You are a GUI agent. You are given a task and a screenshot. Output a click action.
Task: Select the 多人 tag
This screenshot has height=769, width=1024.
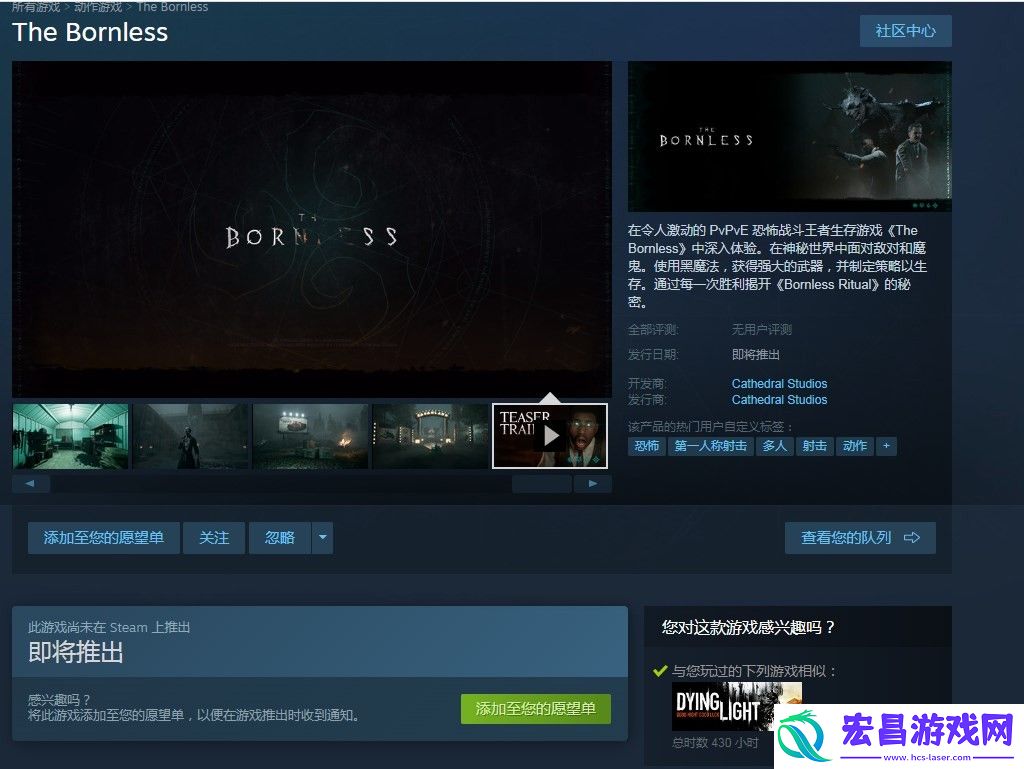[x=775, y=446]
